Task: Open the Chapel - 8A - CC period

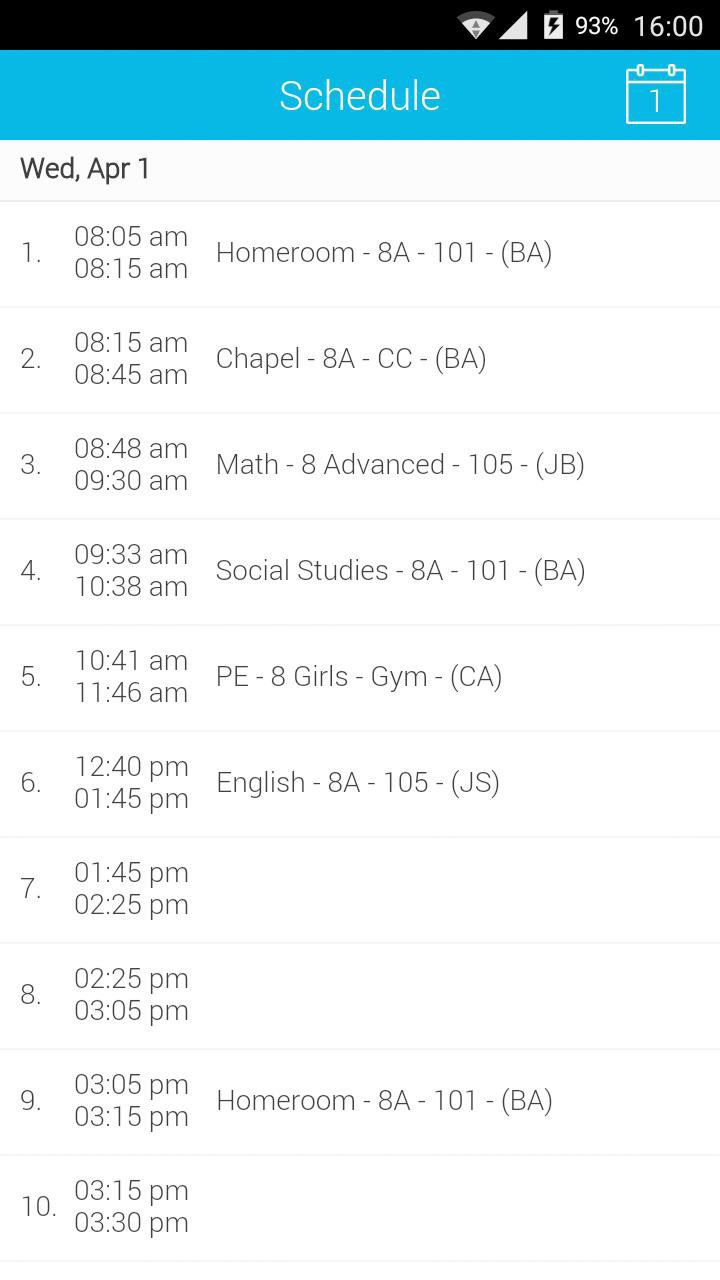Action: pos(351,359)
